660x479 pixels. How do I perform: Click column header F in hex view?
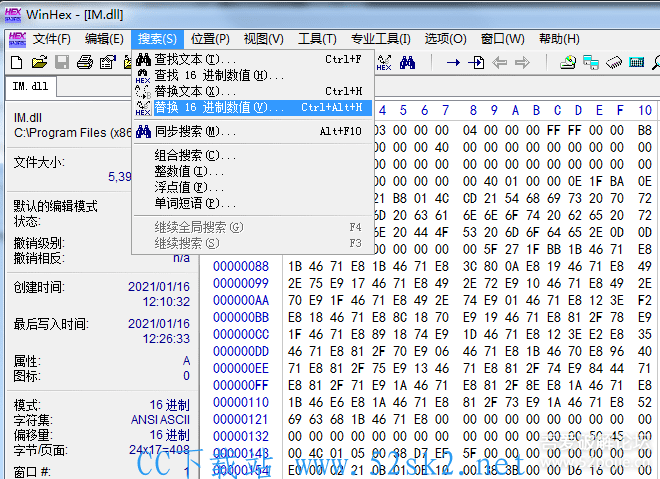click(620, 110)
